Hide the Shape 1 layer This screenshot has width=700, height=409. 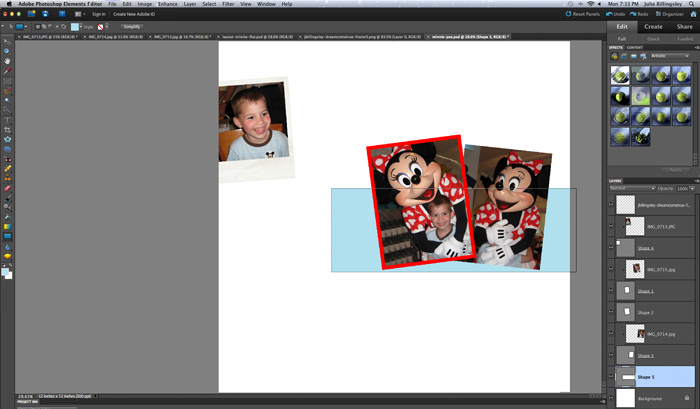click(x=611, y=291)
